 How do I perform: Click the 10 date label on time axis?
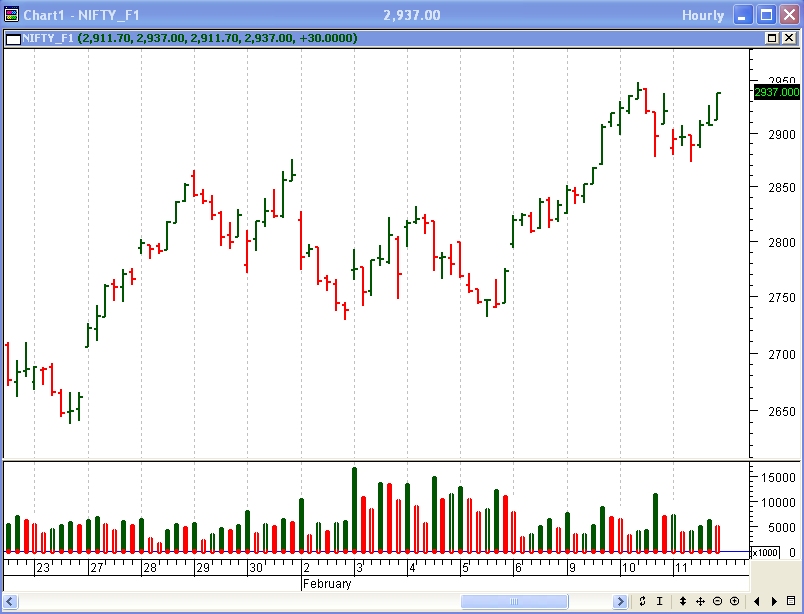click(x=629, y=568)
